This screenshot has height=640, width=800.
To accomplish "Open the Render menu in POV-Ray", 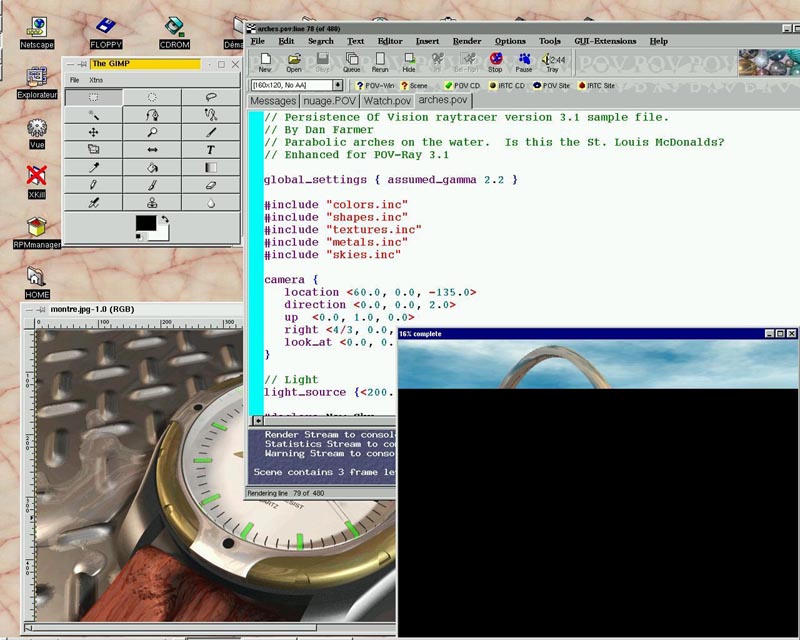I will tap(467, 41).
